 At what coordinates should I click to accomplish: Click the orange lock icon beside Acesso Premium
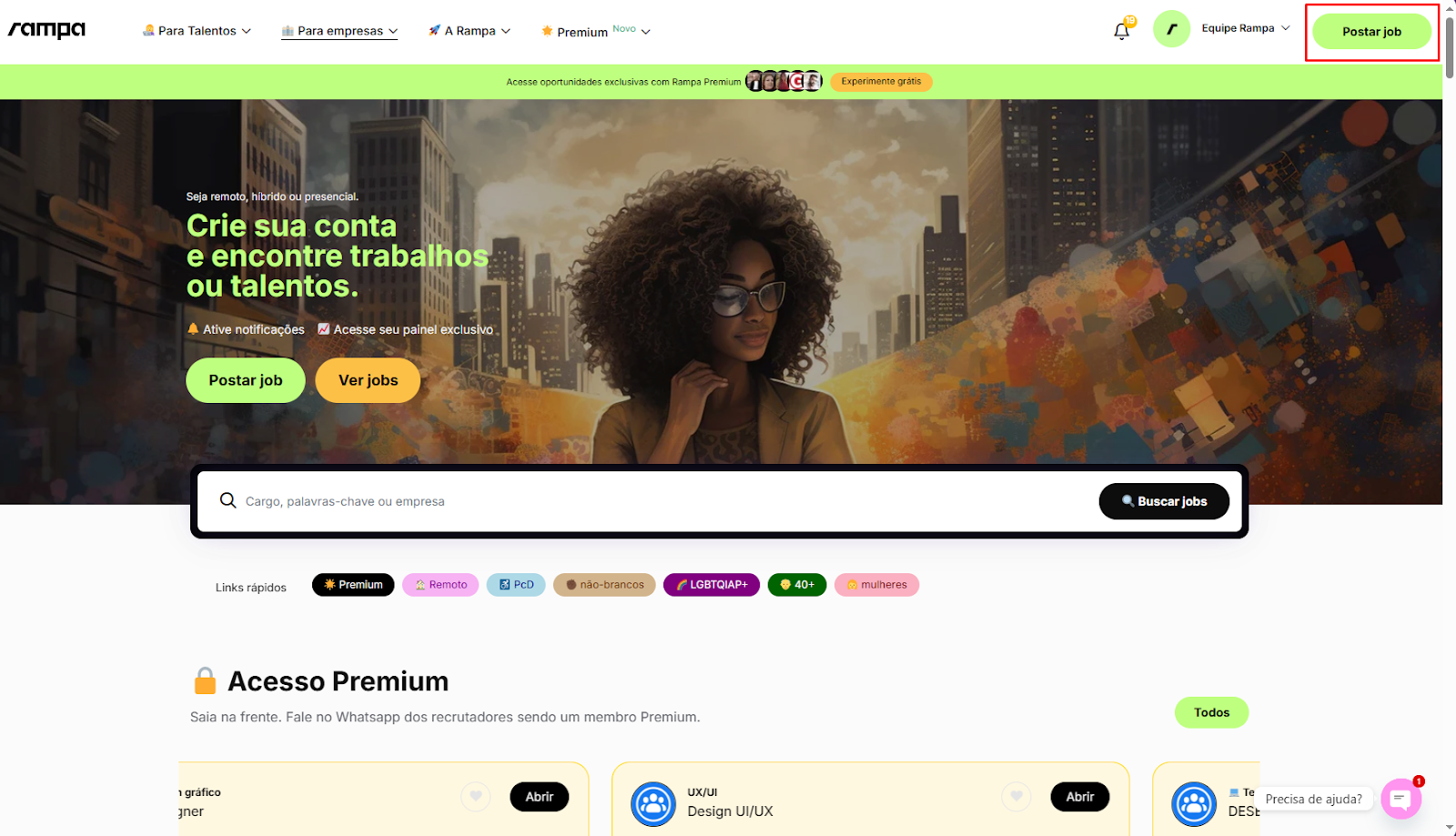click(206, 680)
